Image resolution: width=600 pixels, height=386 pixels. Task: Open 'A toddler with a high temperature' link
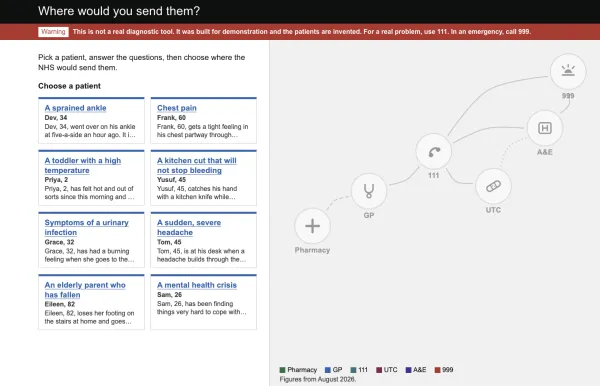pos(83,165)
